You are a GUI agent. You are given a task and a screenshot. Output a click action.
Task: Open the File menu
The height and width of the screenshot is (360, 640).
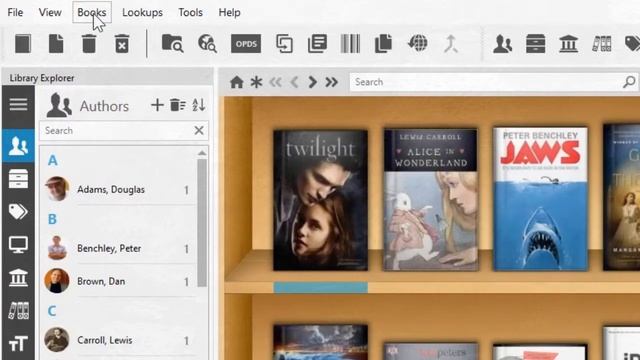click(15, 12)
